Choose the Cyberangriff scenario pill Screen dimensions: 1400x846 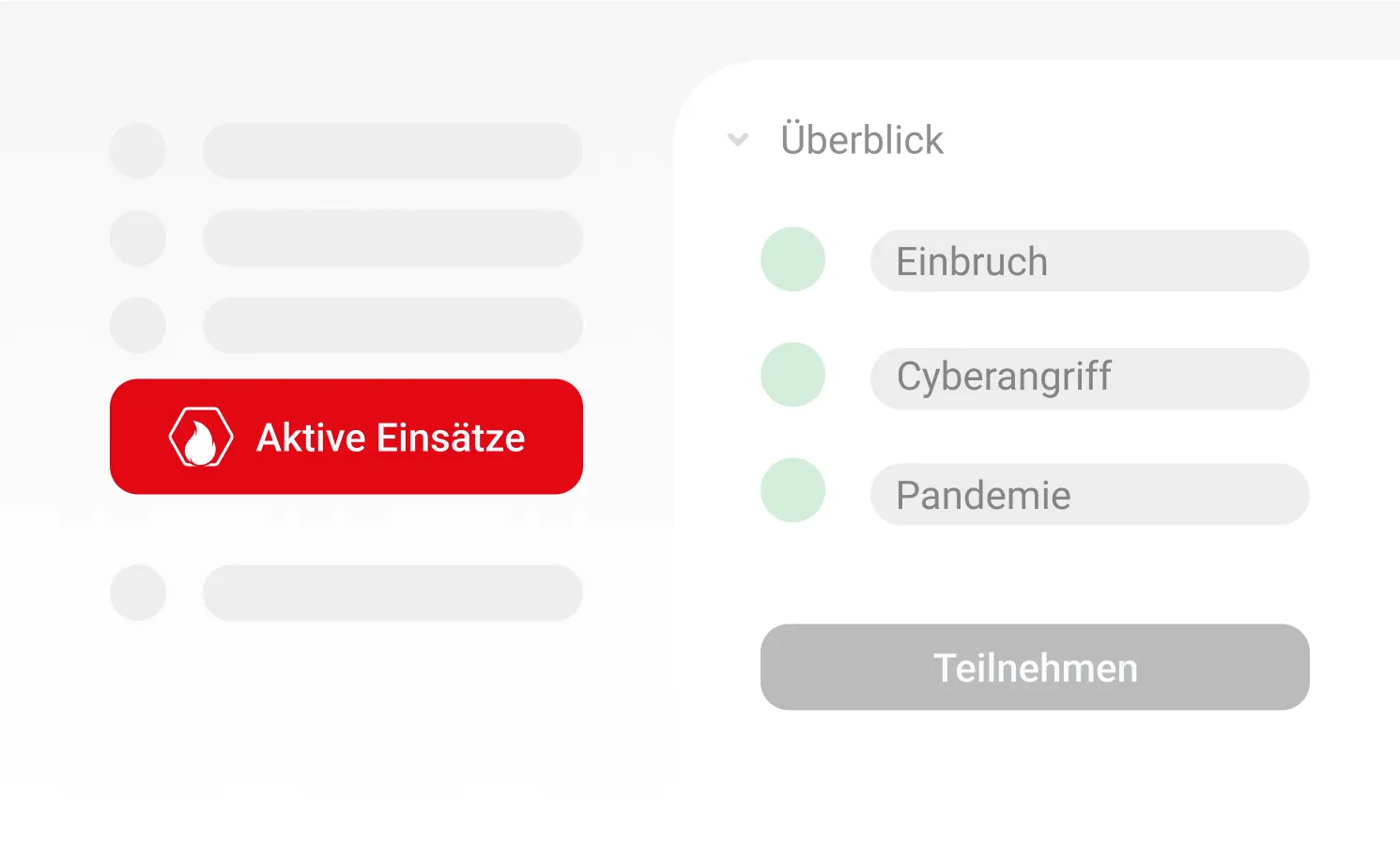tap(1089, 377)
